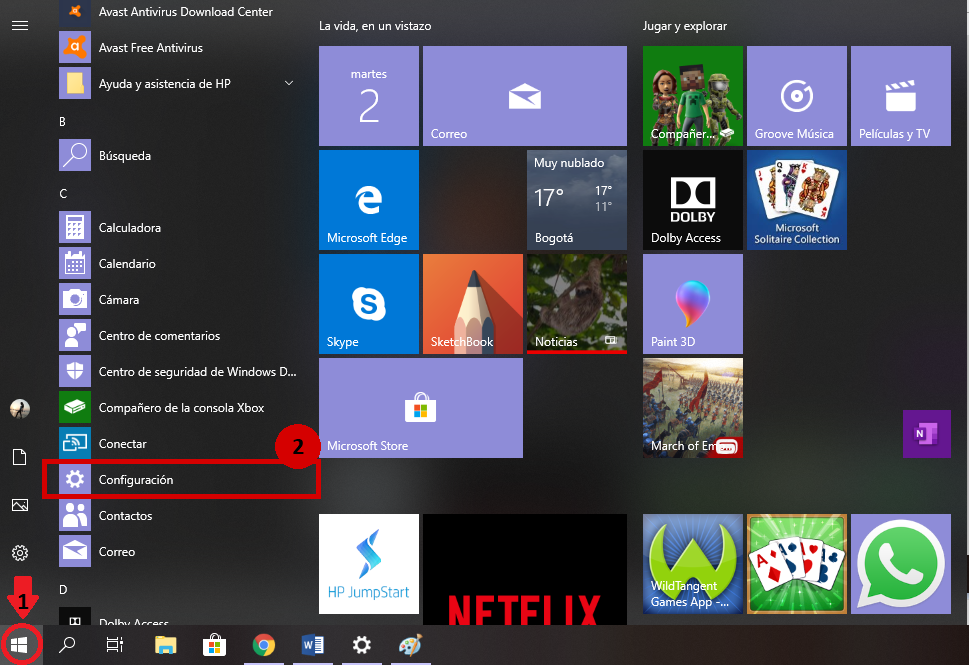Click the Windows Start button

(20, 645)
